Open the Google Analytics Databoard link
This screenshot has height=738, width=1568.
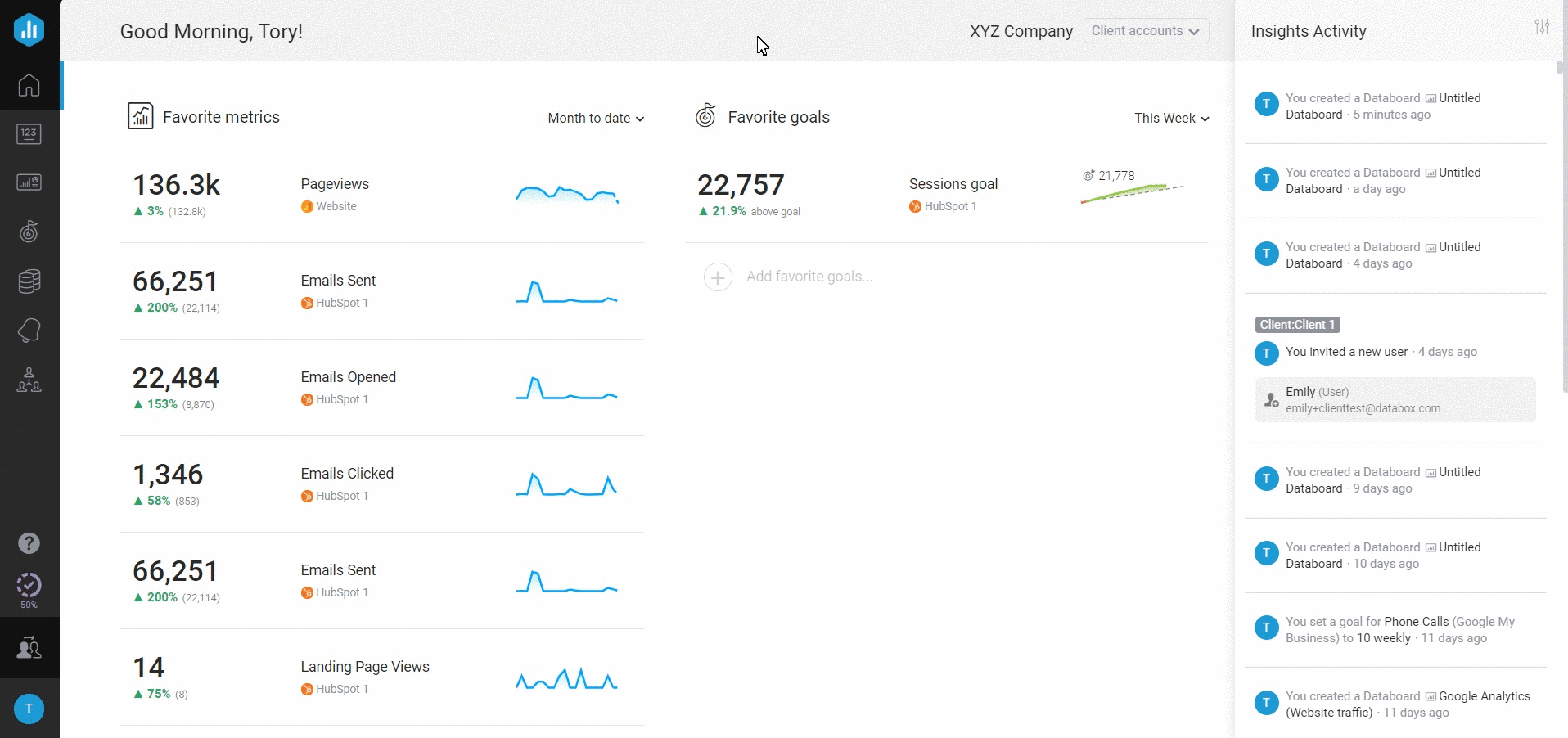[1483, 696]
